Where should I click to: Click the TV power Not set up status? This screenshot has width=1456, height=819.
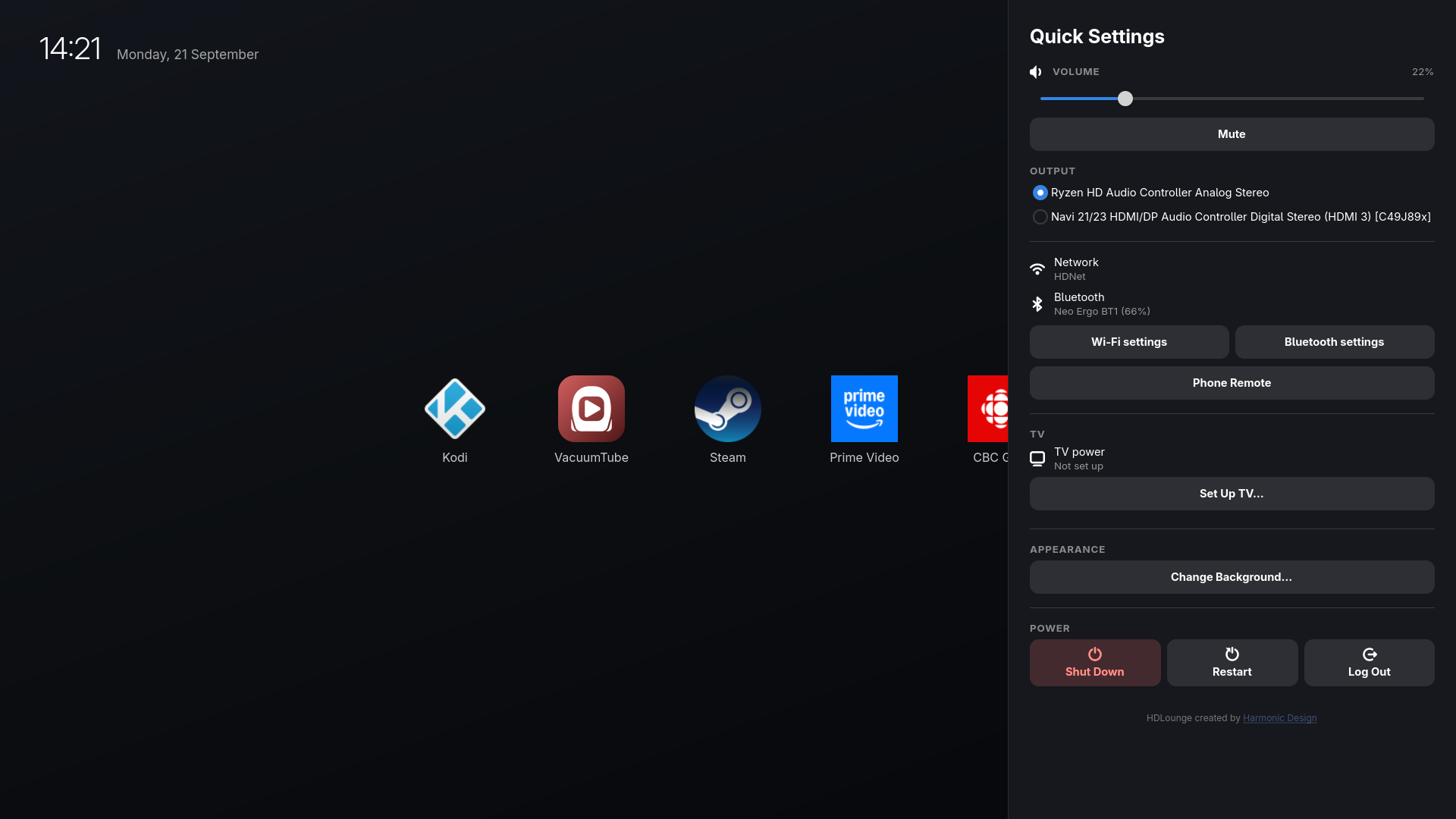(x=1078, y=466)
